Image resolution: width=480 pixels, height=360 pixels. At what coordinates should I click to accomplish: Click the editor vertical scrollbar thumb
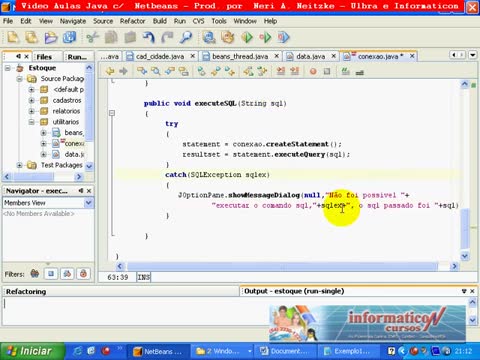(465, 228)
